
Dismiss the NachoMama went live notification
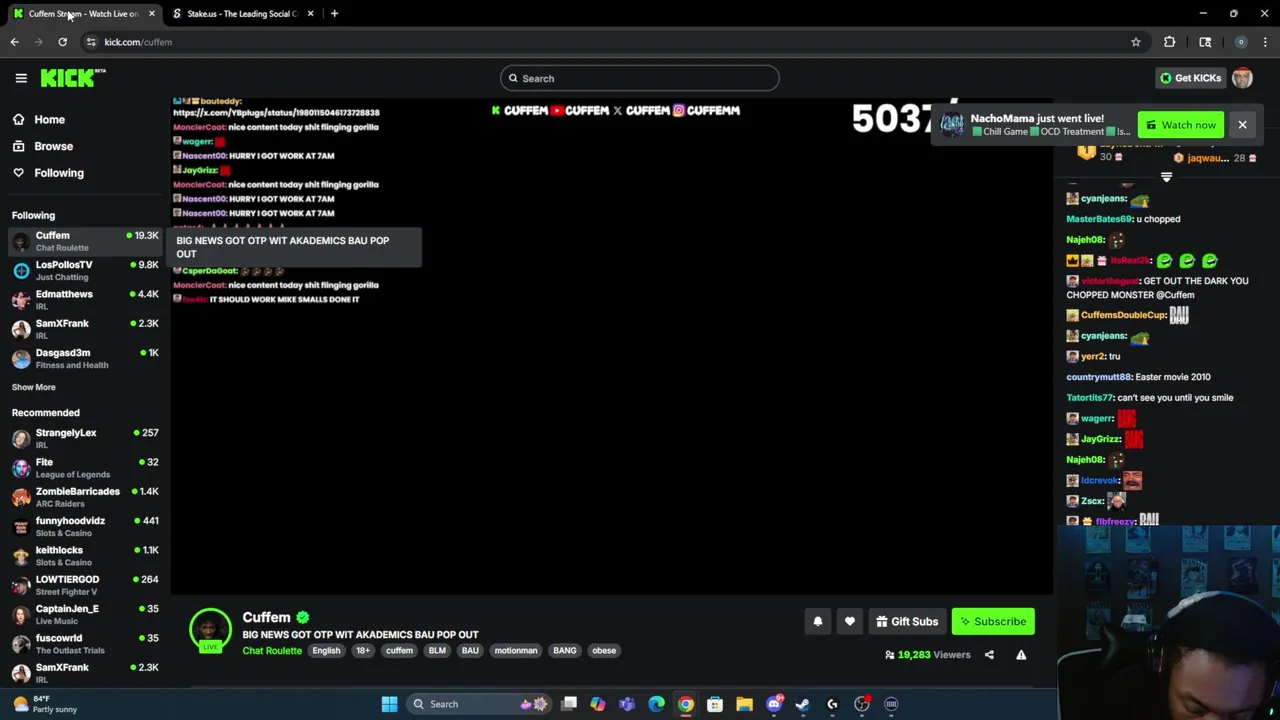pyautogui.click(x=1242, y=125)
